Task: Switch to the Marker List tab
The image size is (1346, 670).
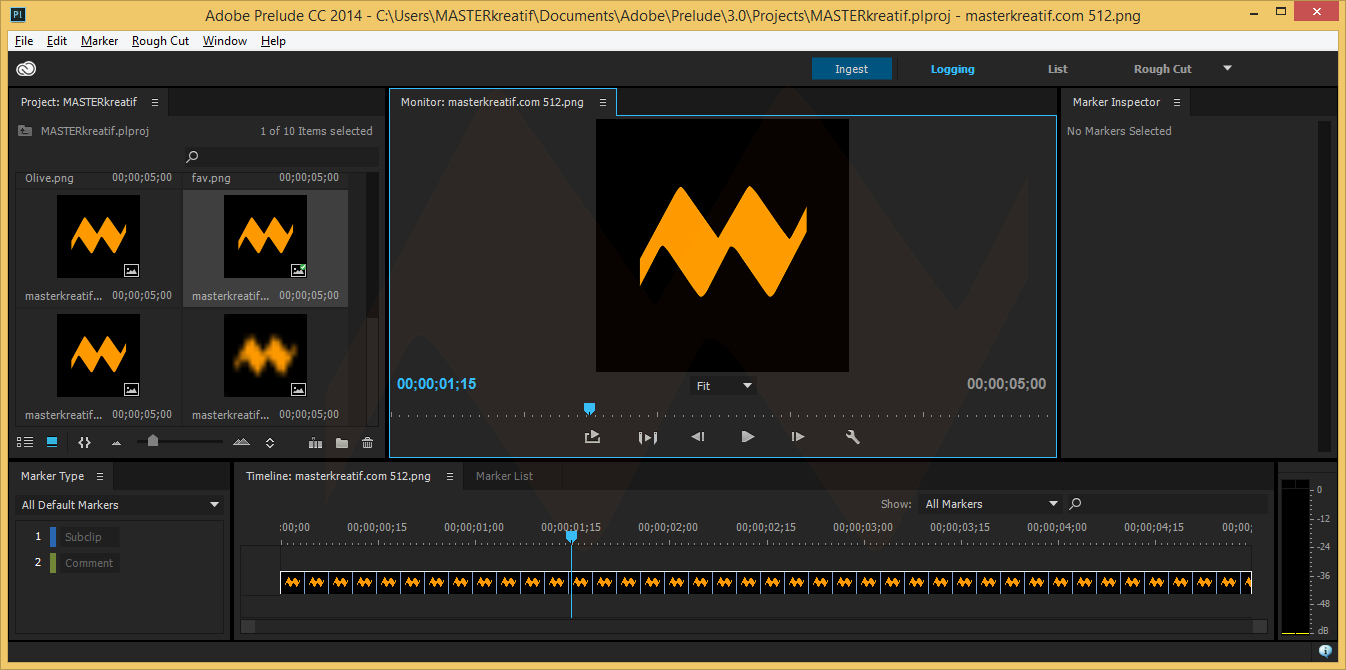Action: (504, 476)
